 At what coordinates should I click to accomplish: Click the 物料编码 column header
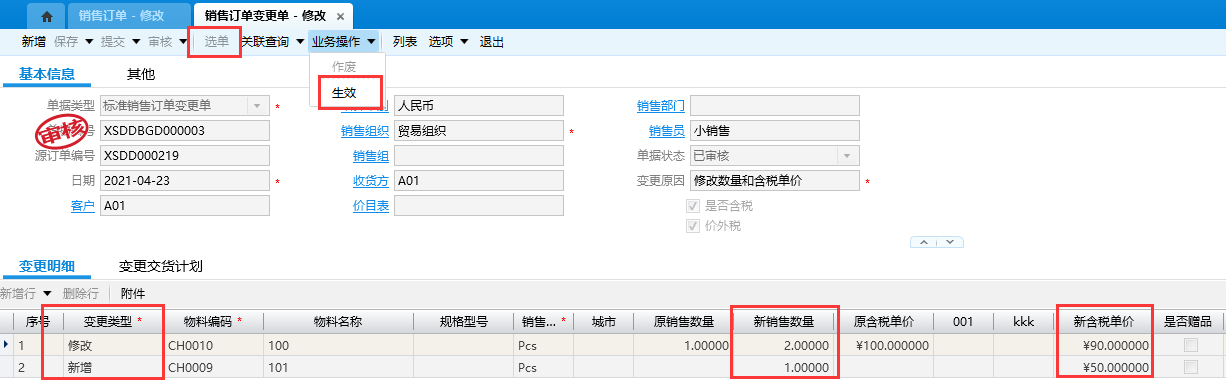(213, 322)
